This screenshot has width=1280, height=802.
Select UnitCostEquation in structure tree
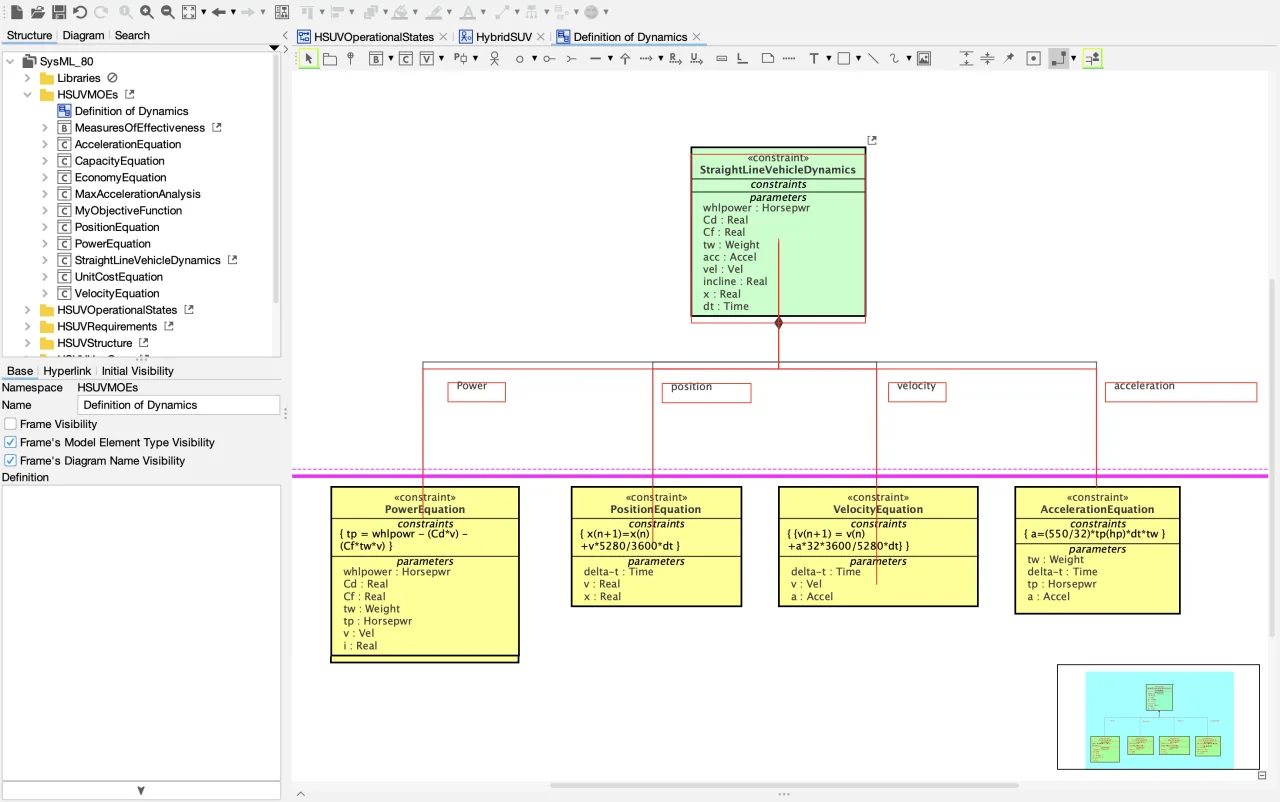click(x=118, y=277)
